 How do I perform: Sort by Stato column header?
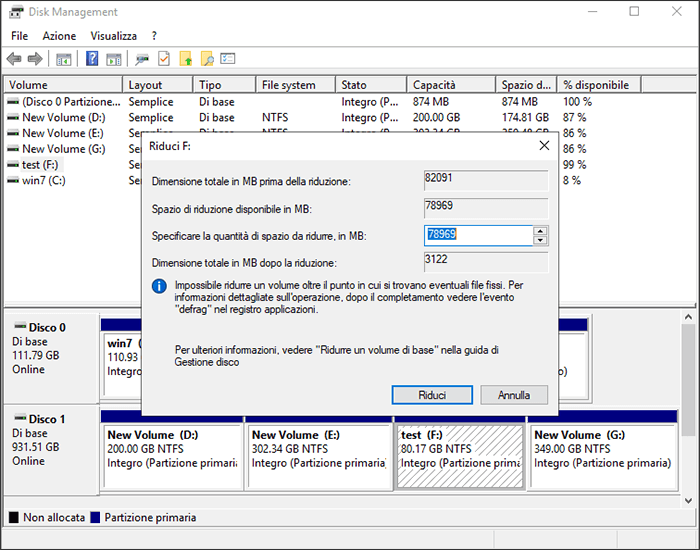point(371,85)
